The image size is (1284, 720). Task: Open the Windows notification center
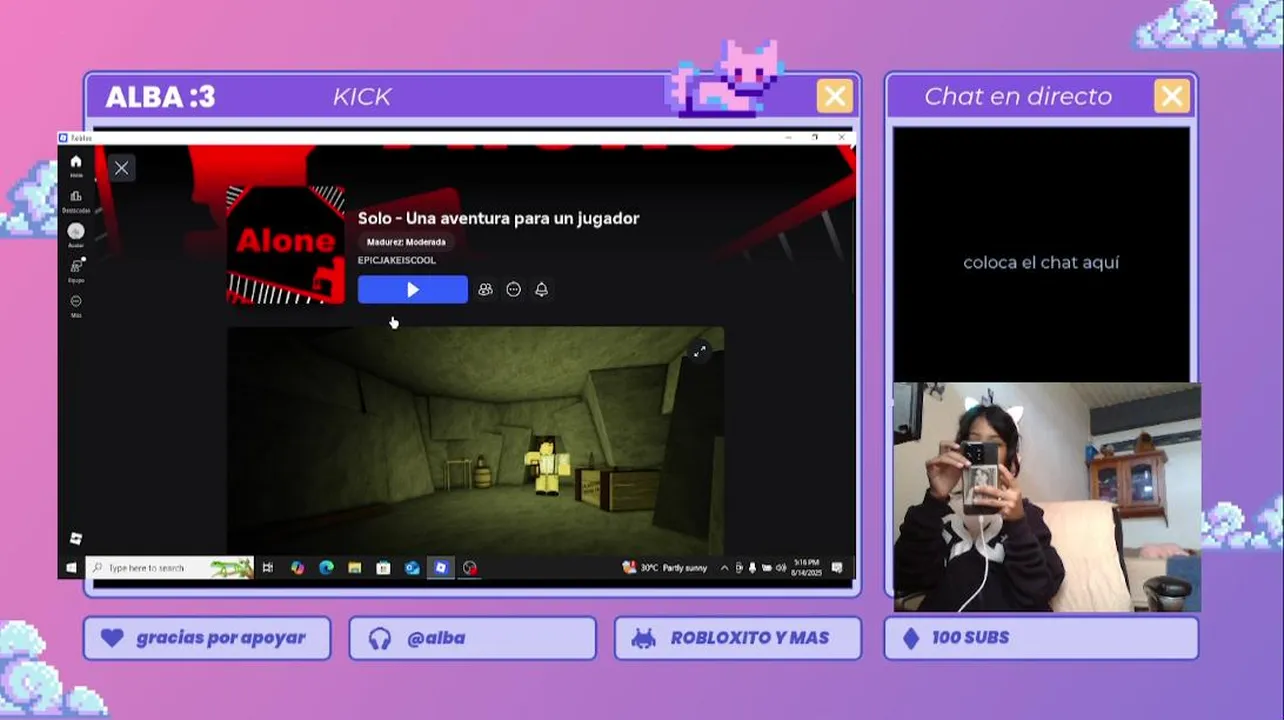click(x=837, y=567)
